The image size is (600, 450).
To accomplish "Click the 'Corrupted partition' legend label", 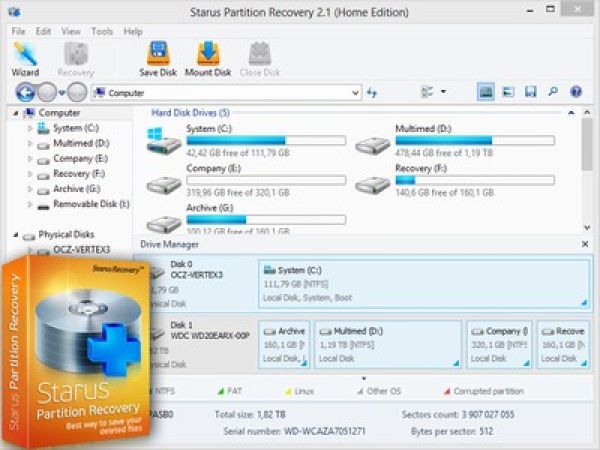I will [488, 391].
